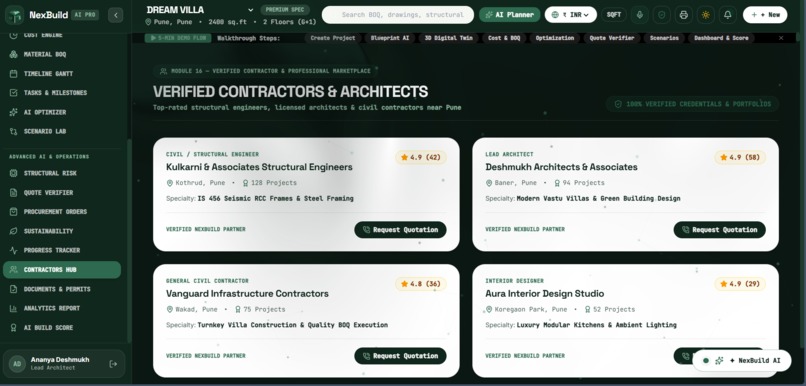806x386 pixels.
Task: Toggle the SQFT unit button
Action: click(x=614, y=15)
